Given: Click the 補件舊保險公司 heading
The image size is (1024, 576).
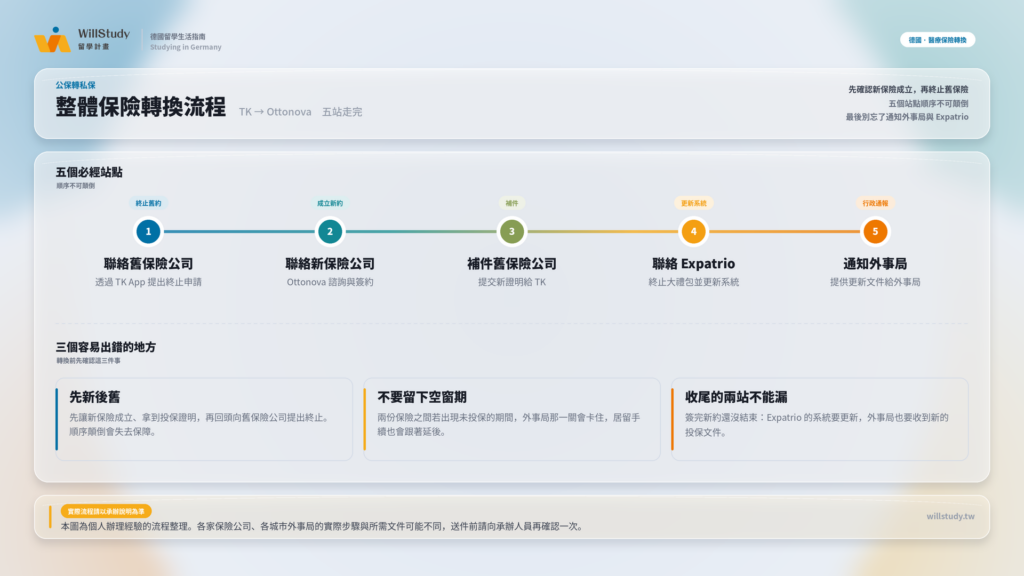Looking at the screenshot, I should (512, 264).
